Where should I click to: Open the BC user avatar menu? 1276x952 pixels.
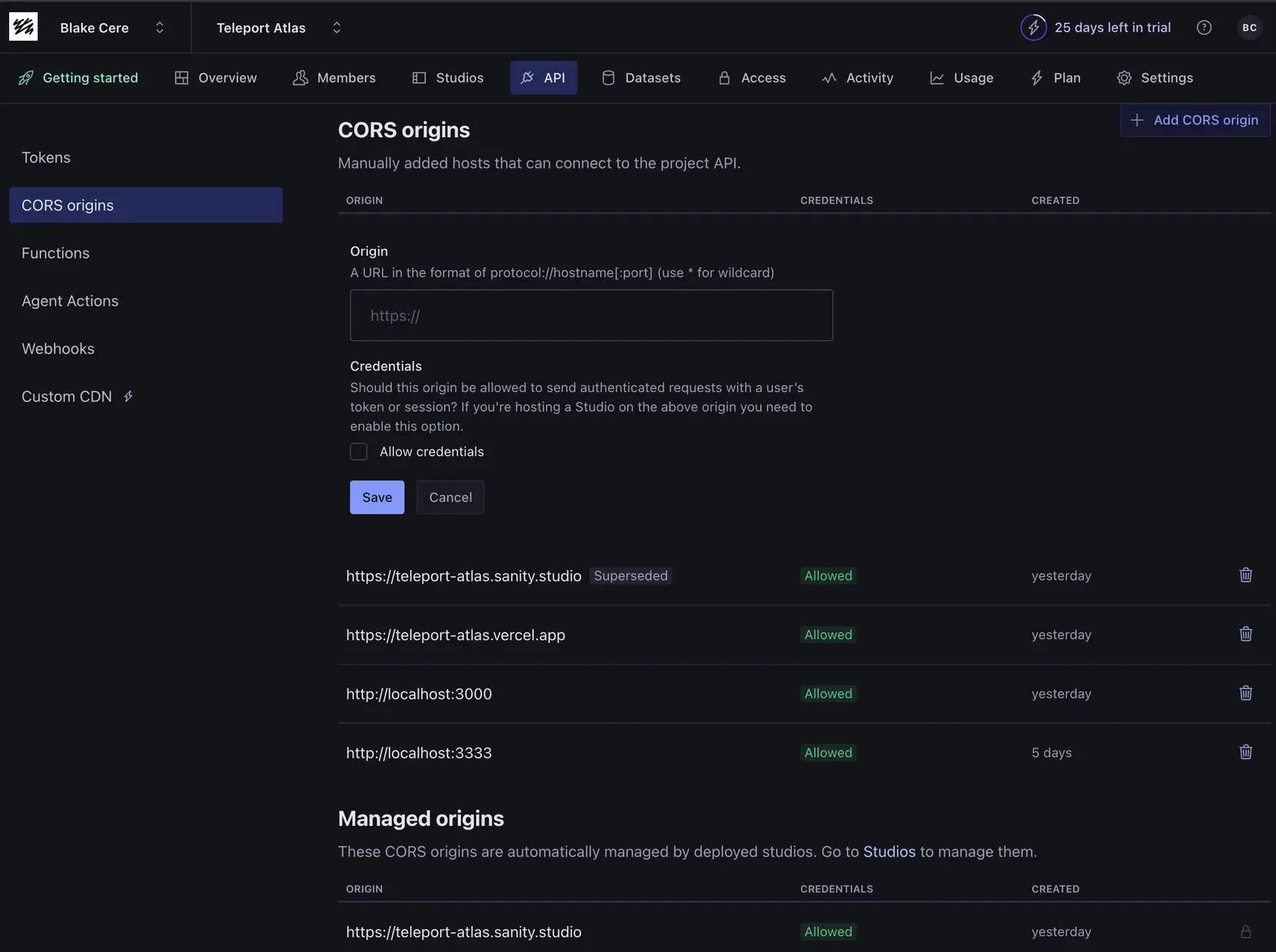(x=1249, y=28)
